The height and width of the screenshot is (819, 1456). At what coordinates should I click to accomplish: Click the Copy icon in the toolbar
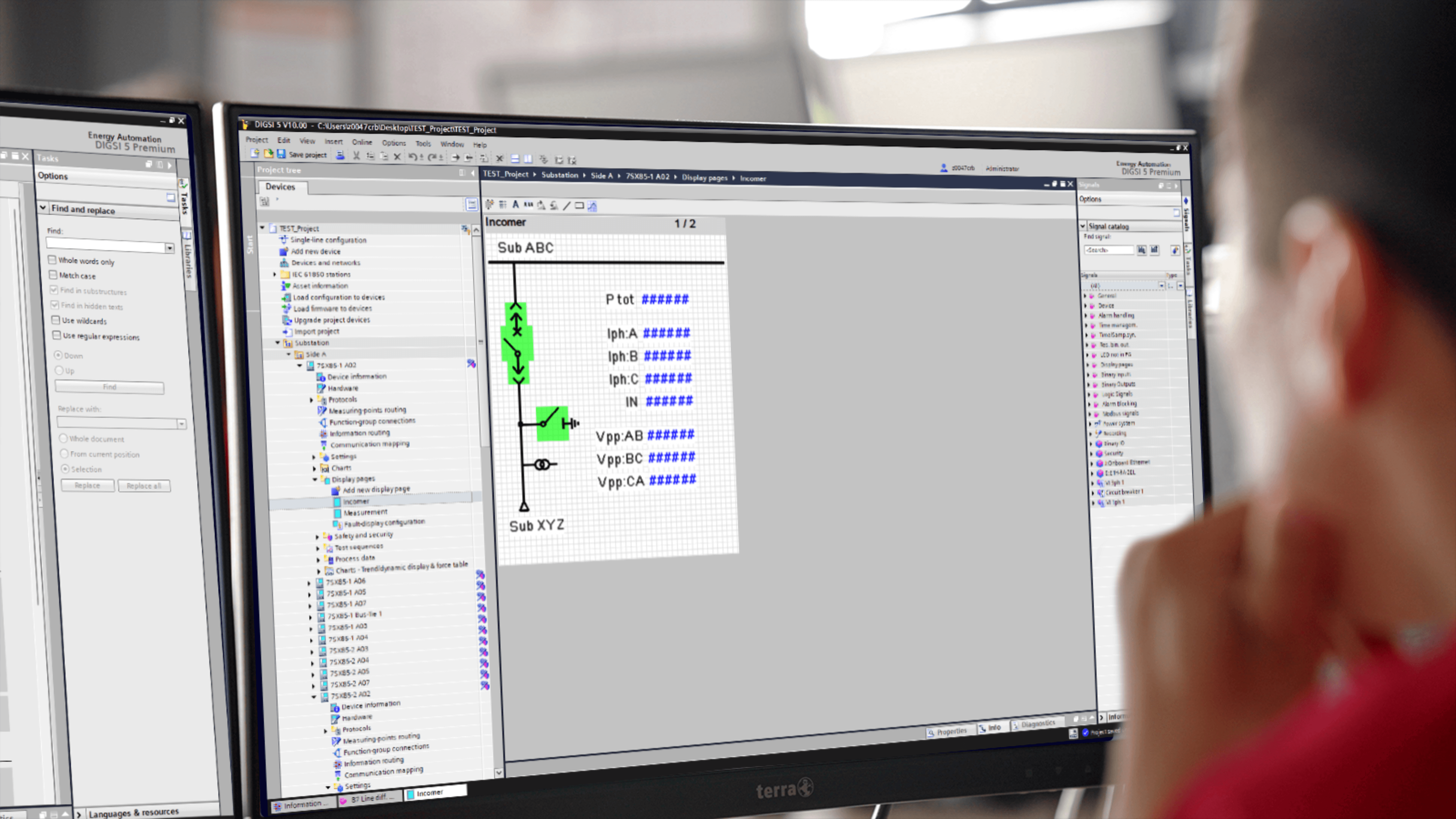point(370,157)
